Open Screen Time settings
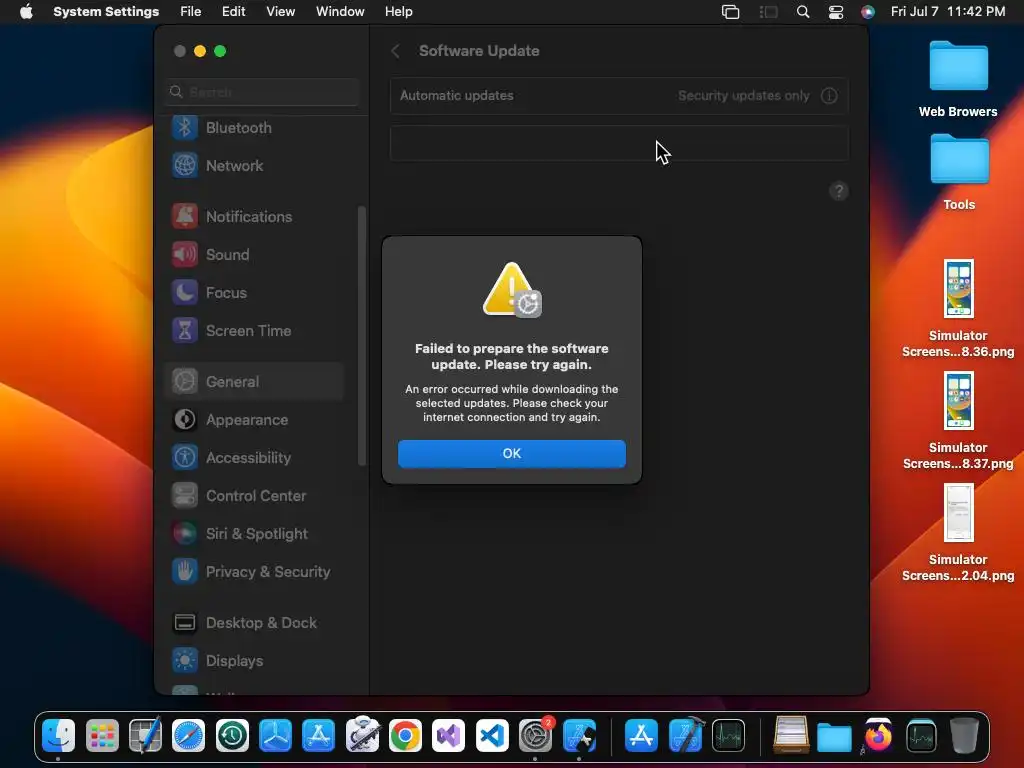1024x768 pixels. (x=255, y=330)
